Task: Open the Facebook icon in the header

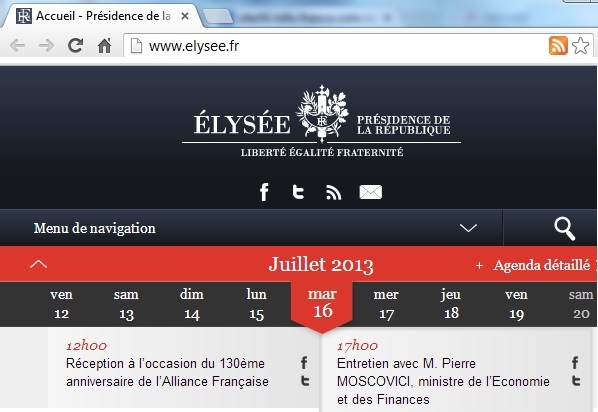Action: [x=264, y=192]
